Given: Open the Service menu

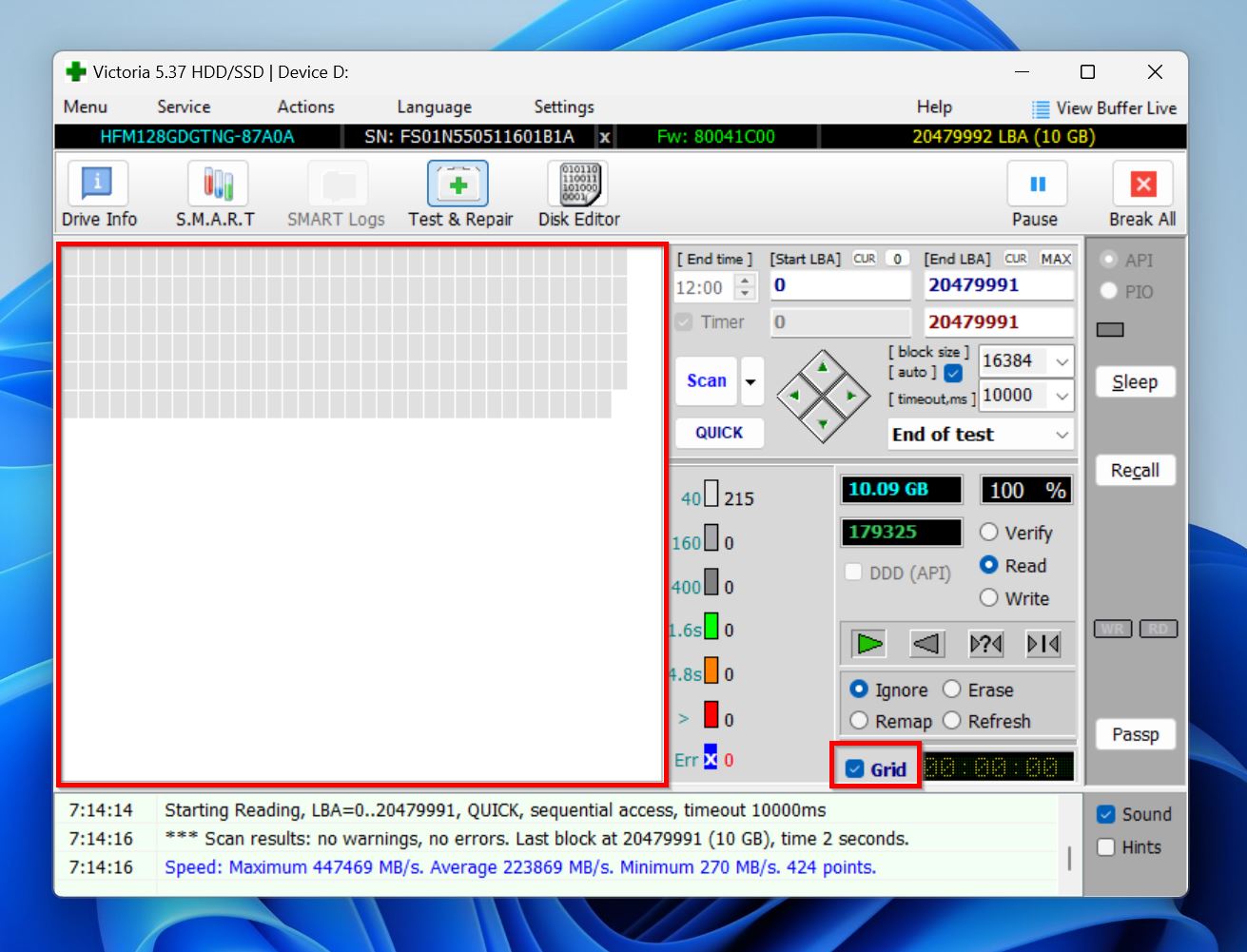Looking at the screenshot, I should coord(183,107).
